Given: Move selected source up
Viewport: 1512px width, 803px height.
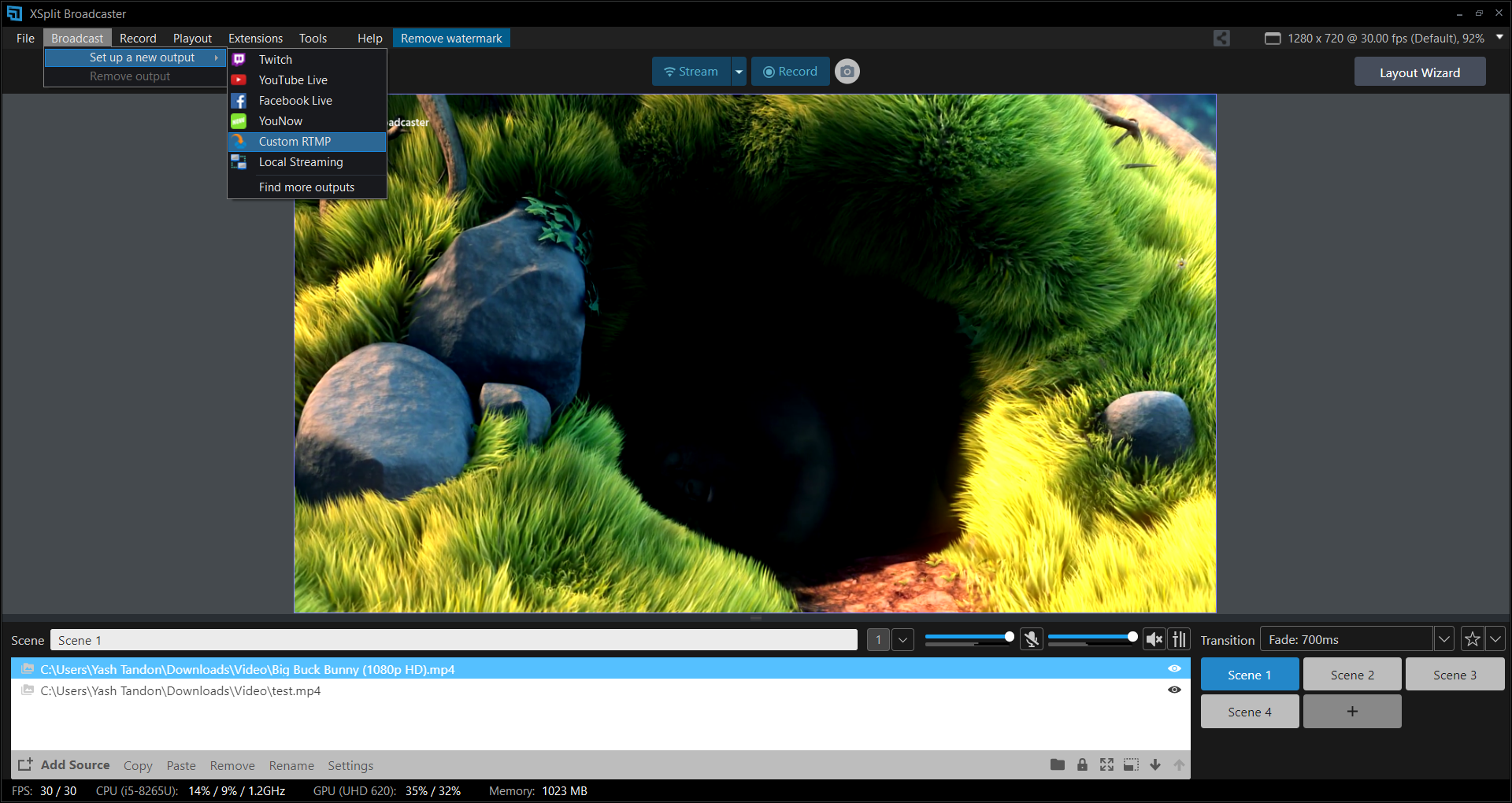Looking at the screenshot, I should (1179, 764).
